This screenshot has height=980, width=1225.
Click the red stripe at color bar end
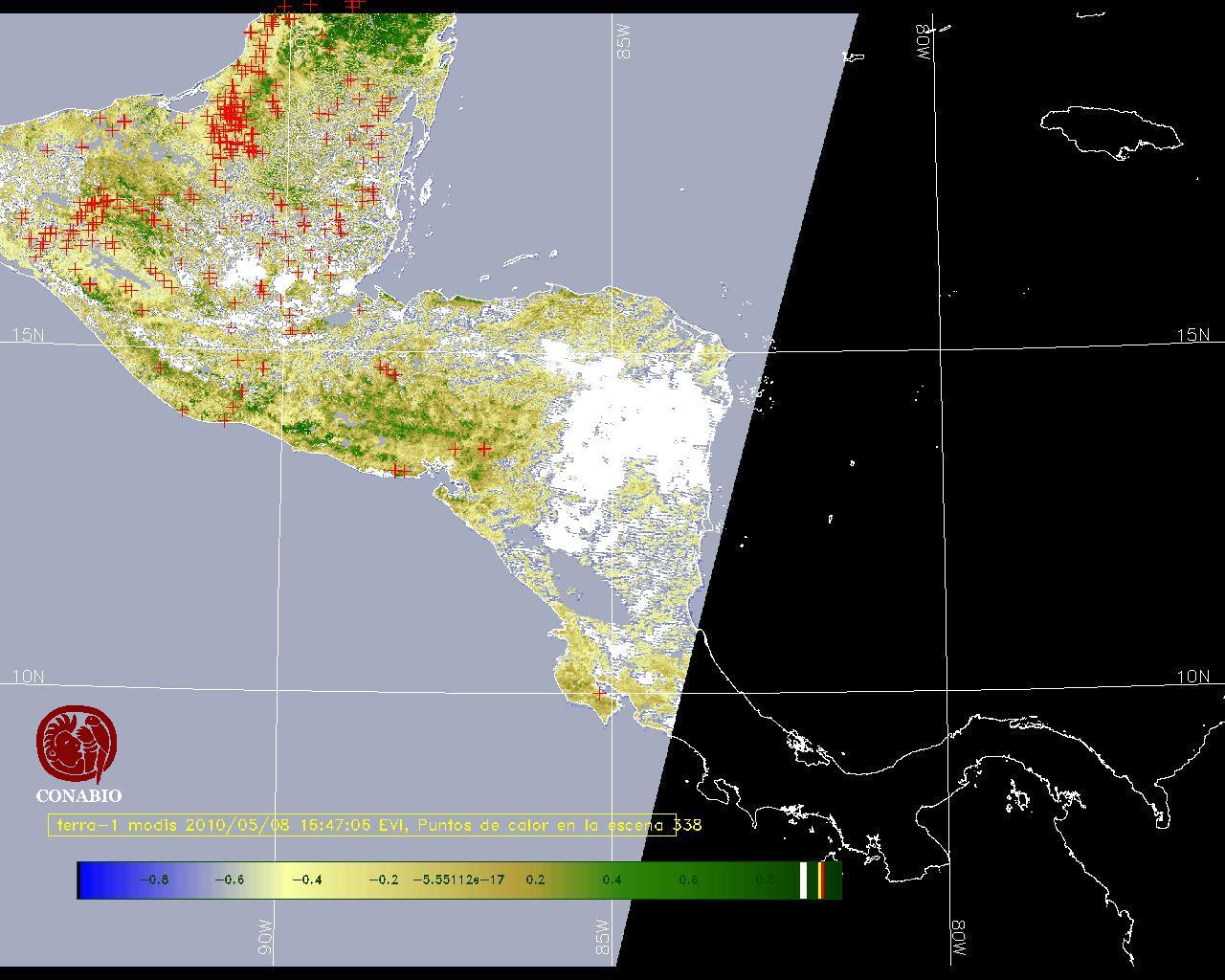[821, 880]
